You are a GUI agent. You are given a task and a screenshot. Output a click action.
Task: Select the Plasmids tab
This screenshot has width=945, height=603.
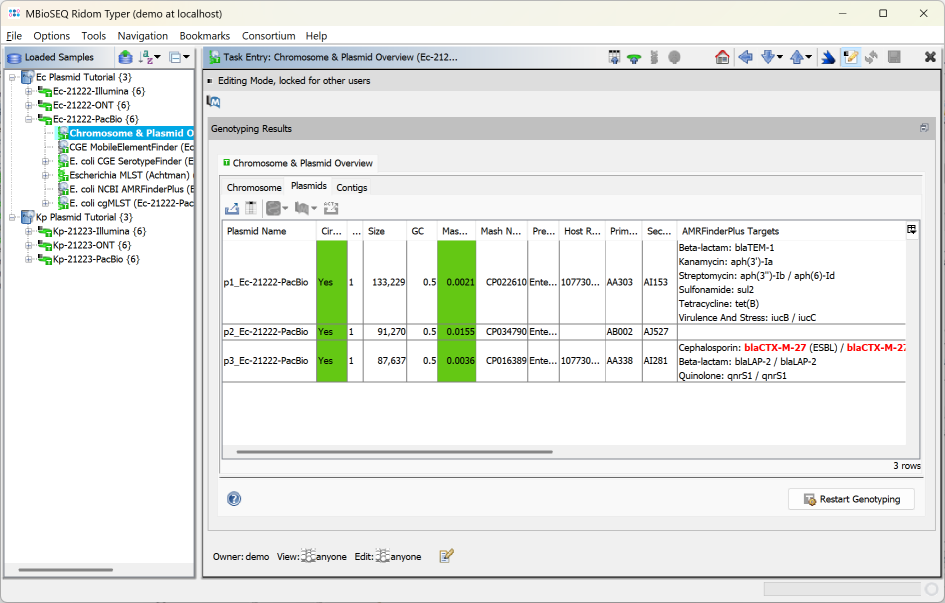309,186
